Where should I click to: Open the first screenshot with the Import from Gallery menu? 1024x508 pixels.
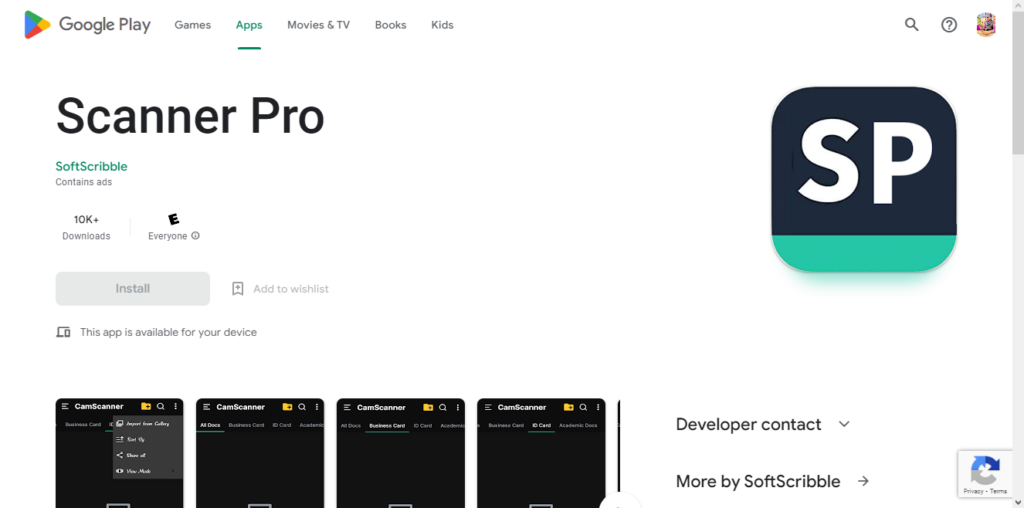point(120,453)
